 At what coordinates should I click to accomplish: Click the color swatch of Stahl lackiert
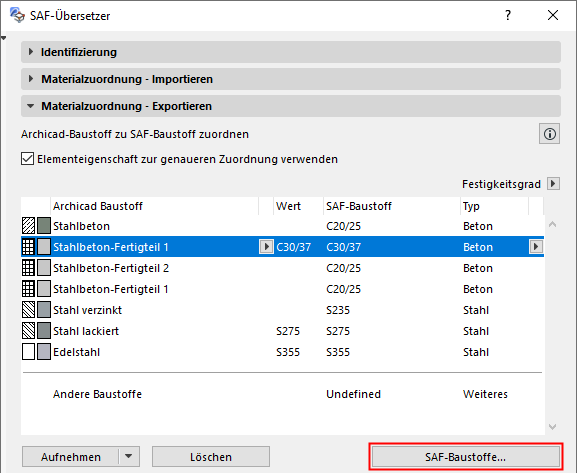tap(44, 331)
